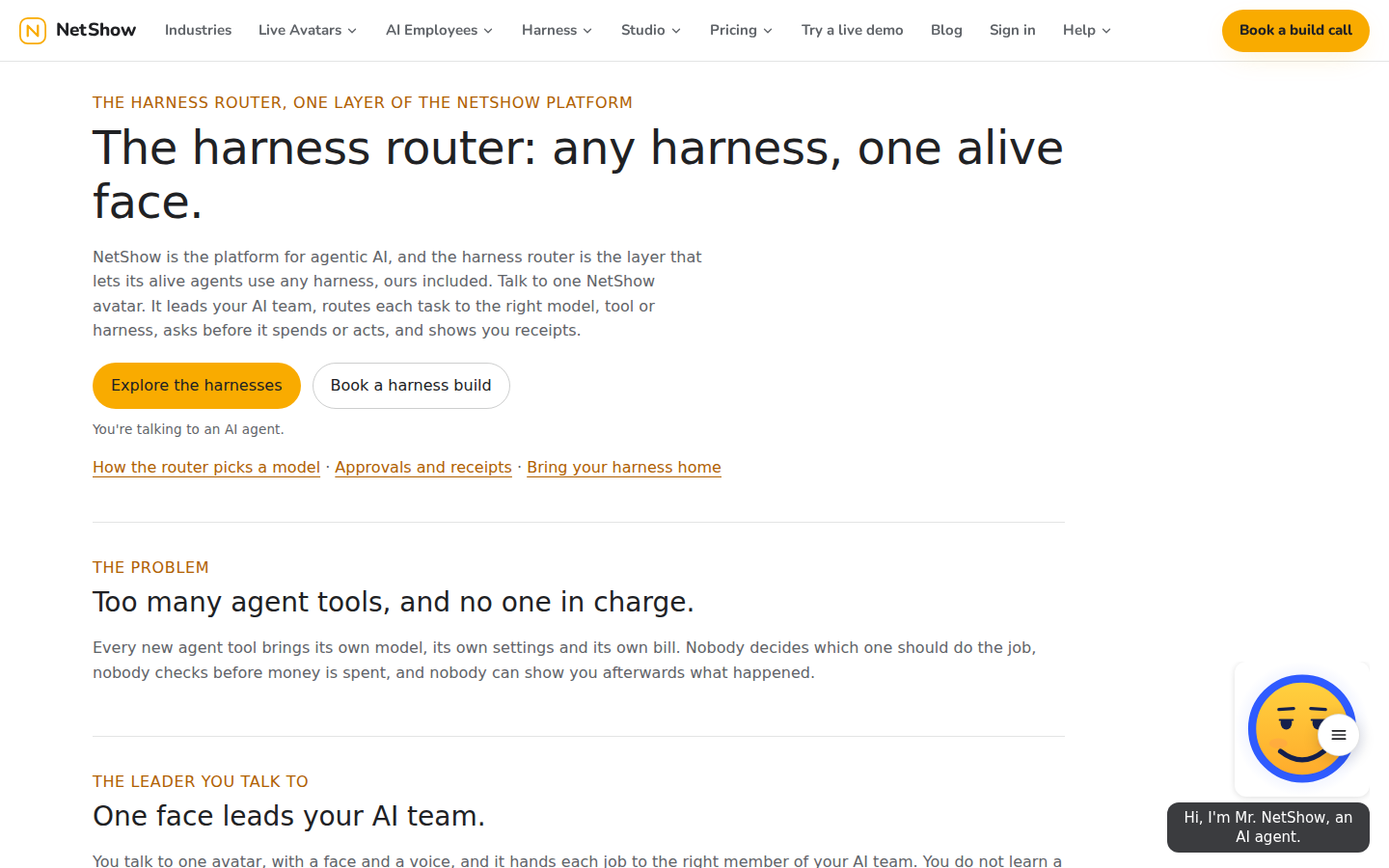Expand the Pricing dropdown menu
The width and height of the screenshot is (1389, 868).
tap(741, 30)
